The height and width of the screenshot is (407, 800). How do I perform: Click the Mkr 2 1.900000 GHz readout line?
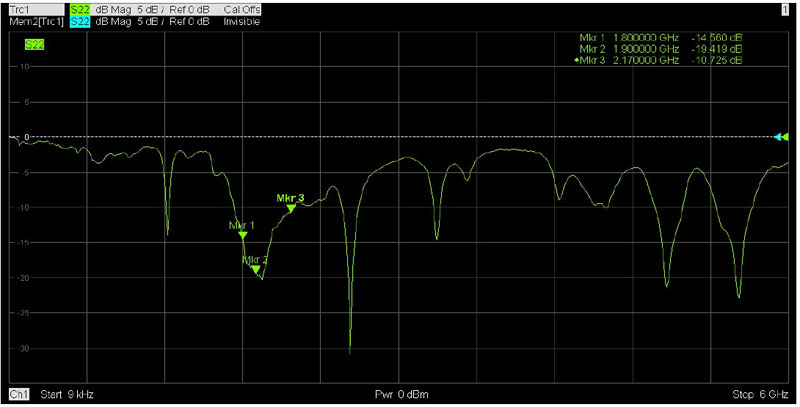click(x=660, y=49)
